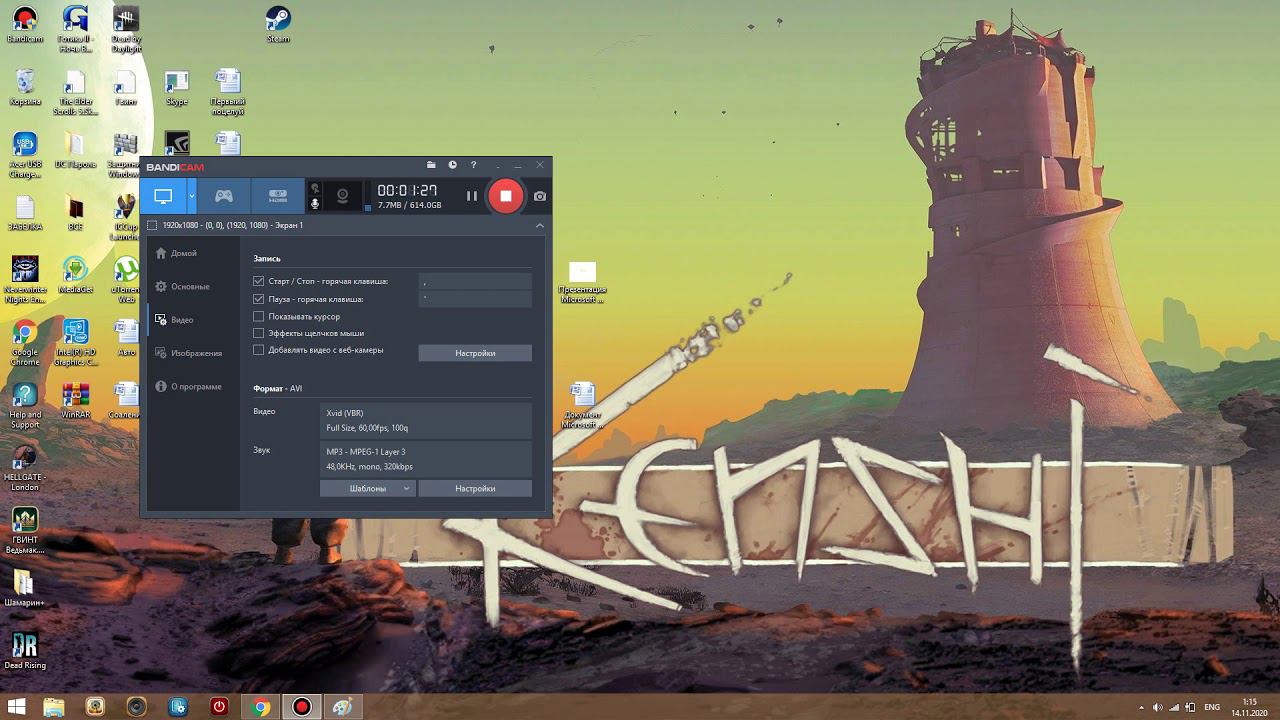Select Bandicam screen recording mode

(x=163, y=196)
